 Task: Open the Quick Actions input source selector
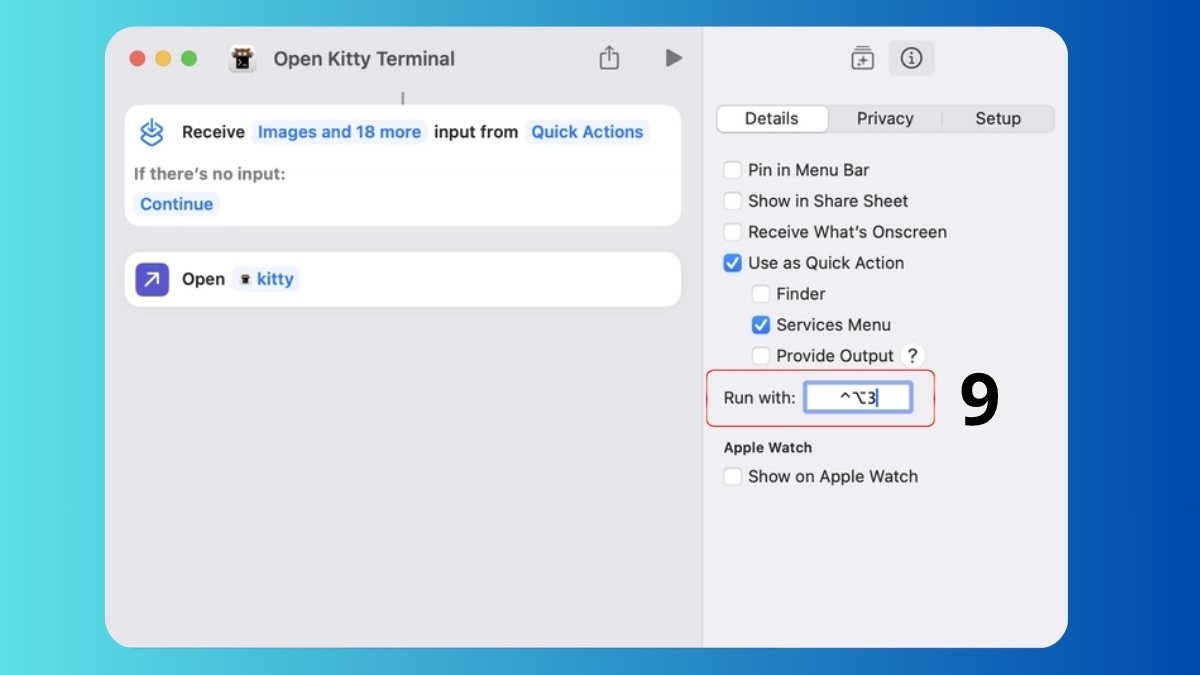pyautogui.click(x=587, y=132)
